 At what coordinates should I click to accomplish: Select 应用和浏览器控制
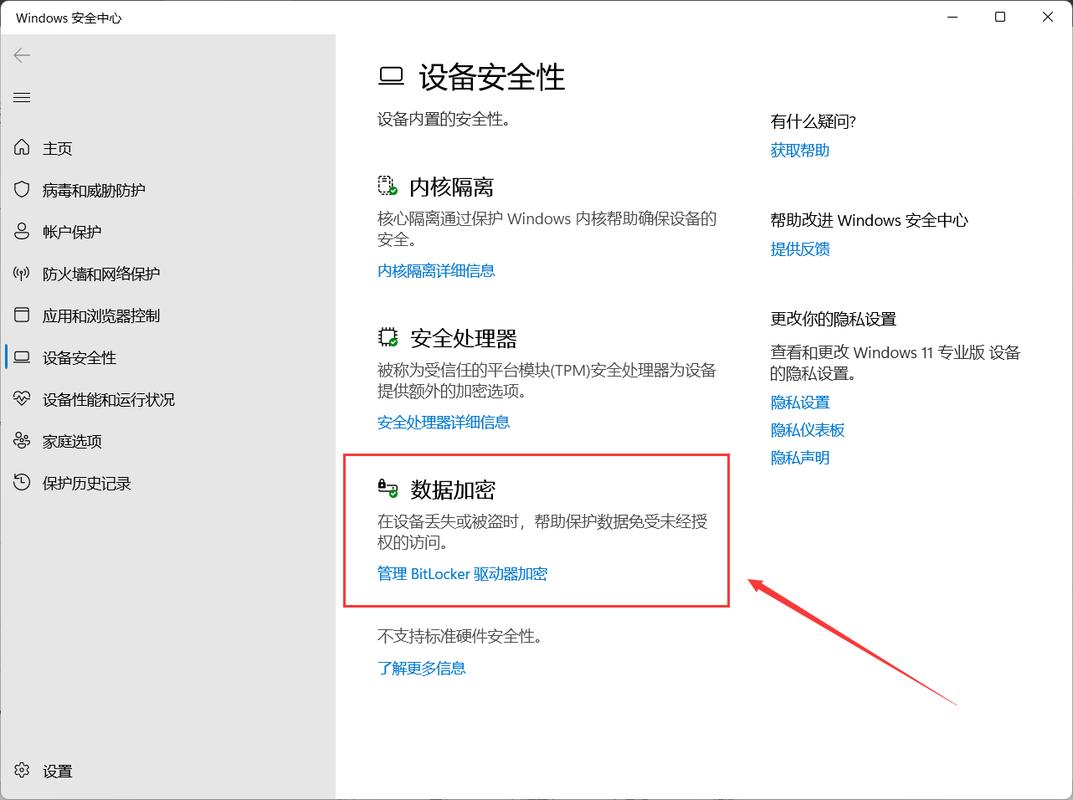(x=101, y=315)
